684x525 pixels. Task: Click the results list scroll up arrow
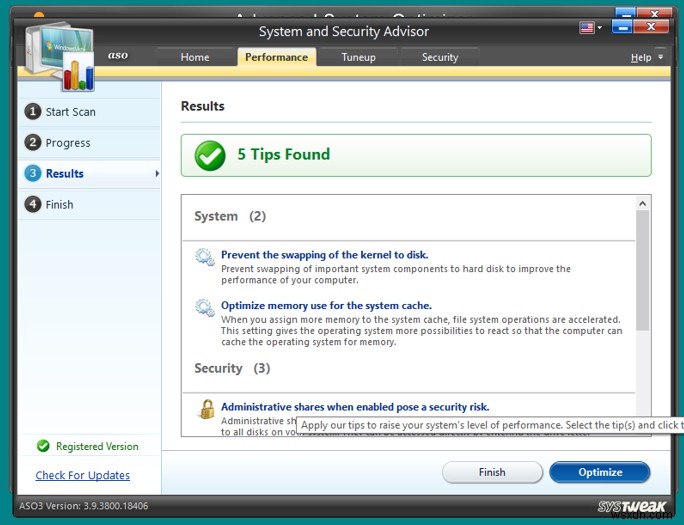[643, 204]
